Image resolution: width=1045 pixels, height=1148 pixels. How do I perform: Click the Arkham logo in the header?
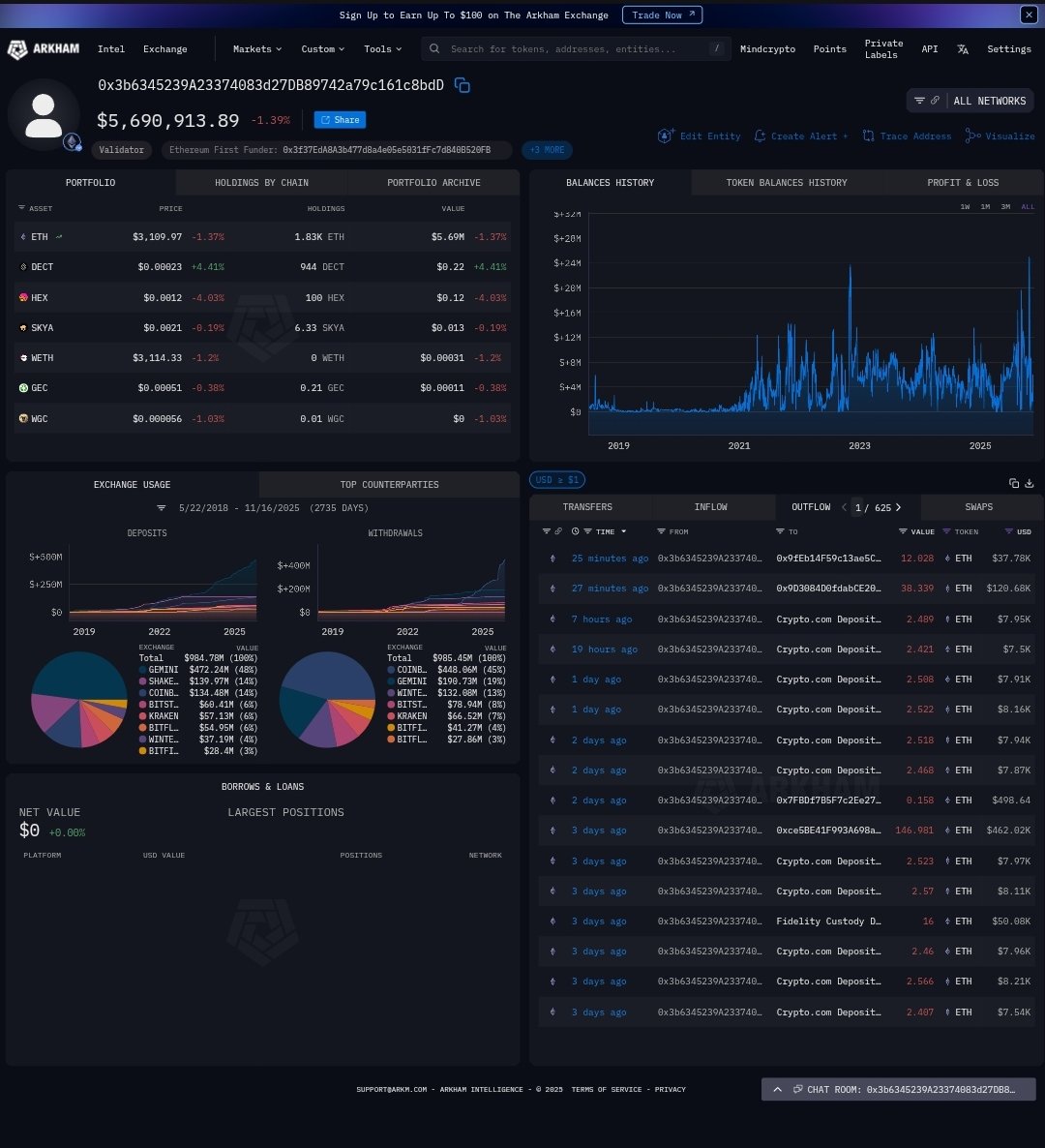click(44, 49)
